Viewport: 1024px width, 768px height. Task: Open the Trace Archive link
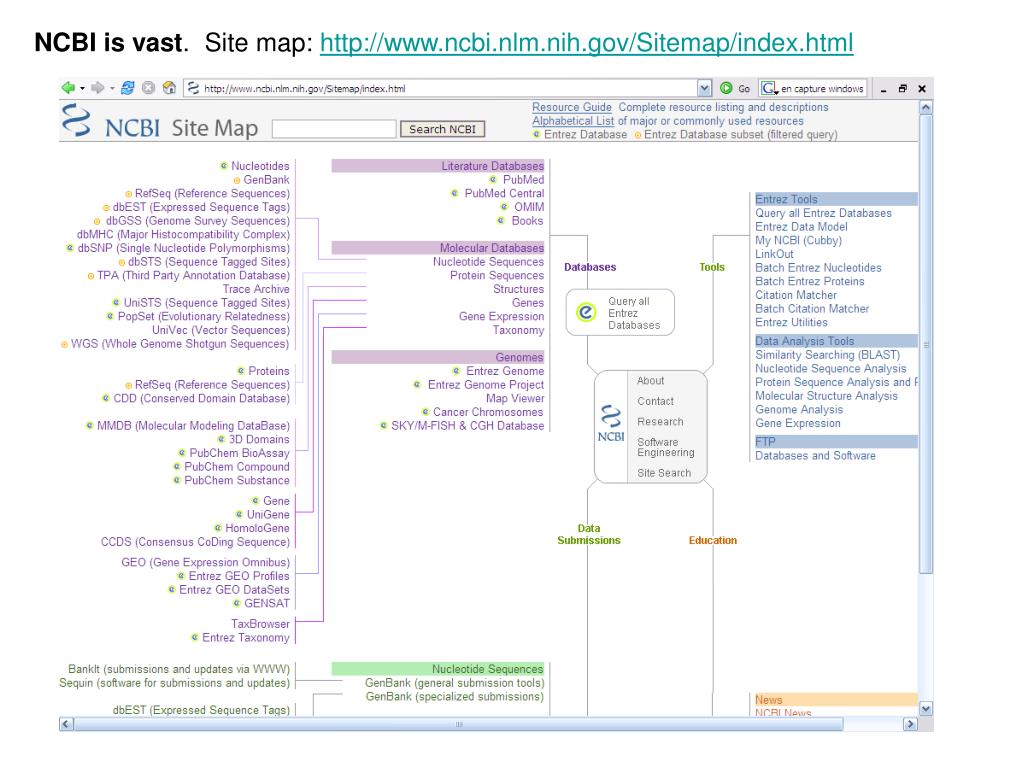click(x=256, y=289)
